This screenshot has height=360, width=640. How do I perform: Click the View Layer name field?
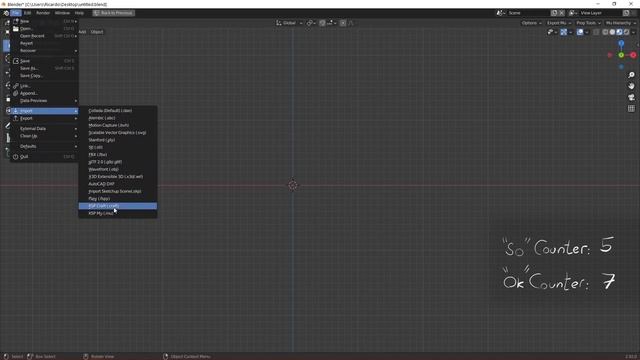[600, 13]
